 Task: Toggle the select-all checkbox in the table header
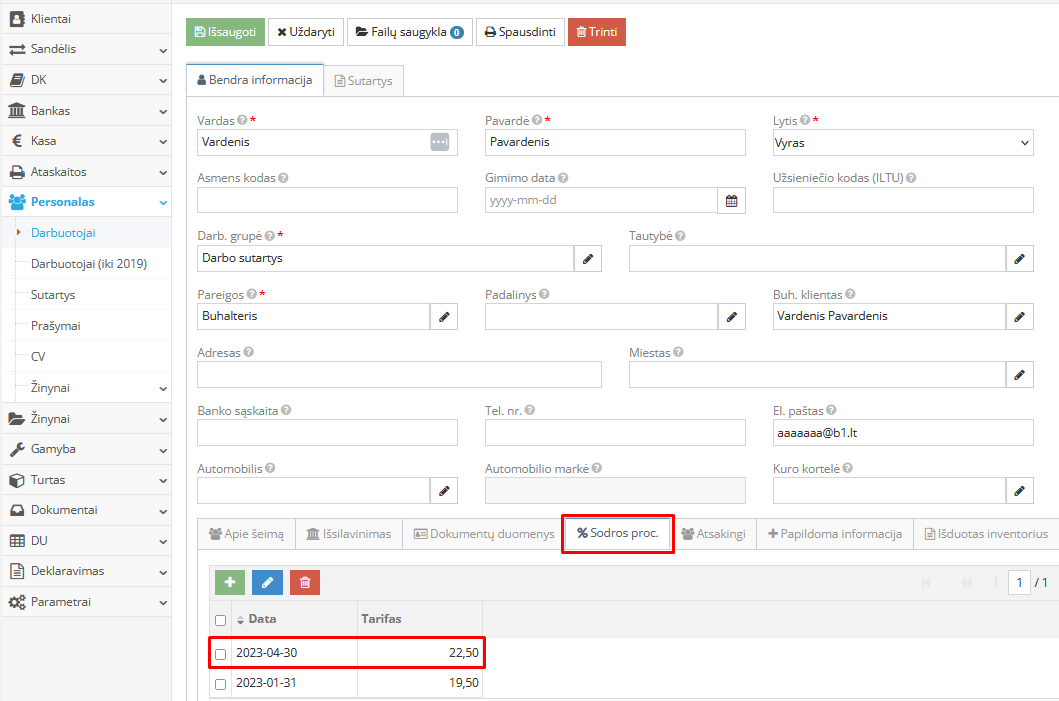[221, 620]
